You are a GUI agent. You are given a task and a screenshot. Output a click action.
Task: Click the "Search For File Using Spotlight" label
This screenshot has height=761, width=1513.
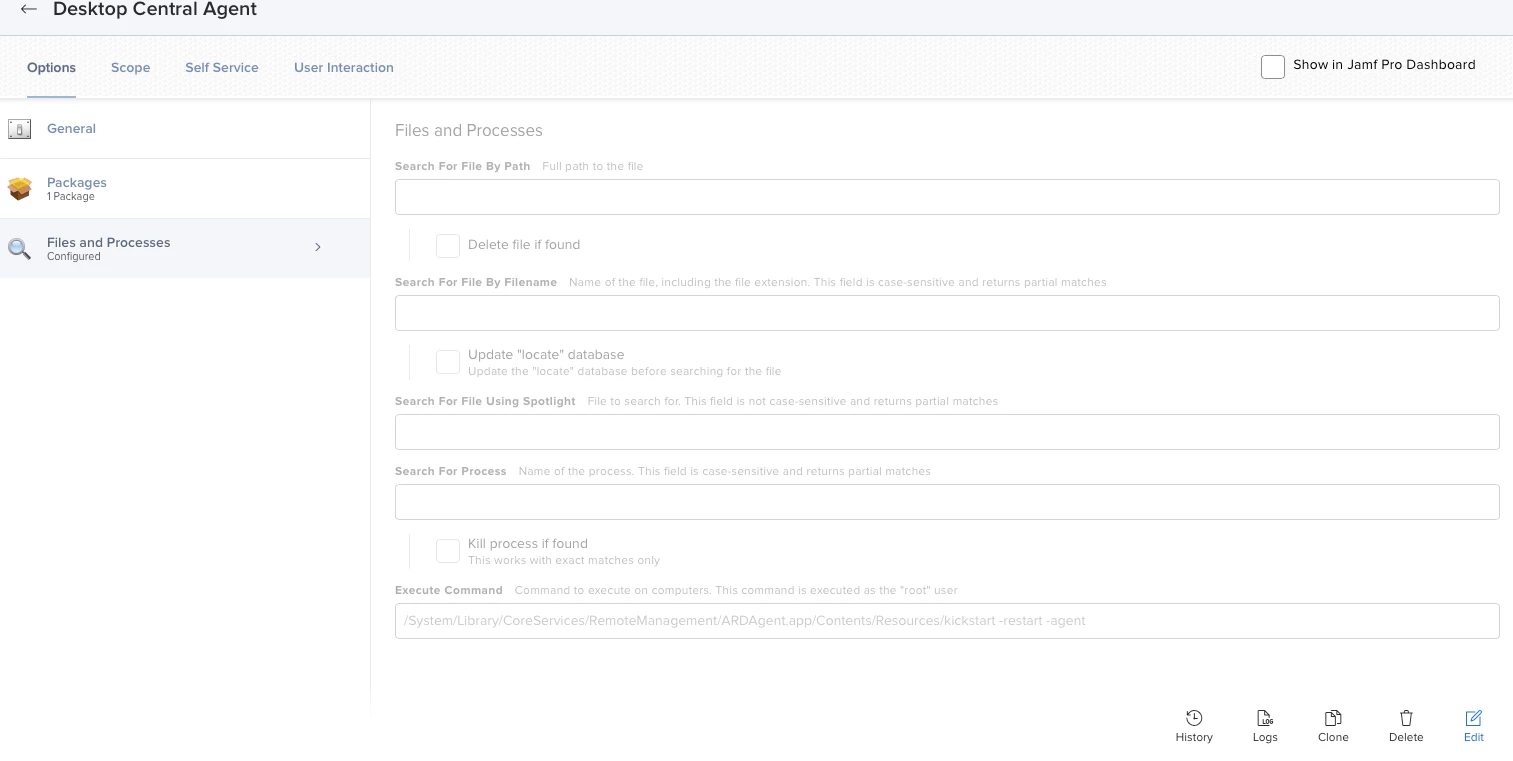pos(485,401)
